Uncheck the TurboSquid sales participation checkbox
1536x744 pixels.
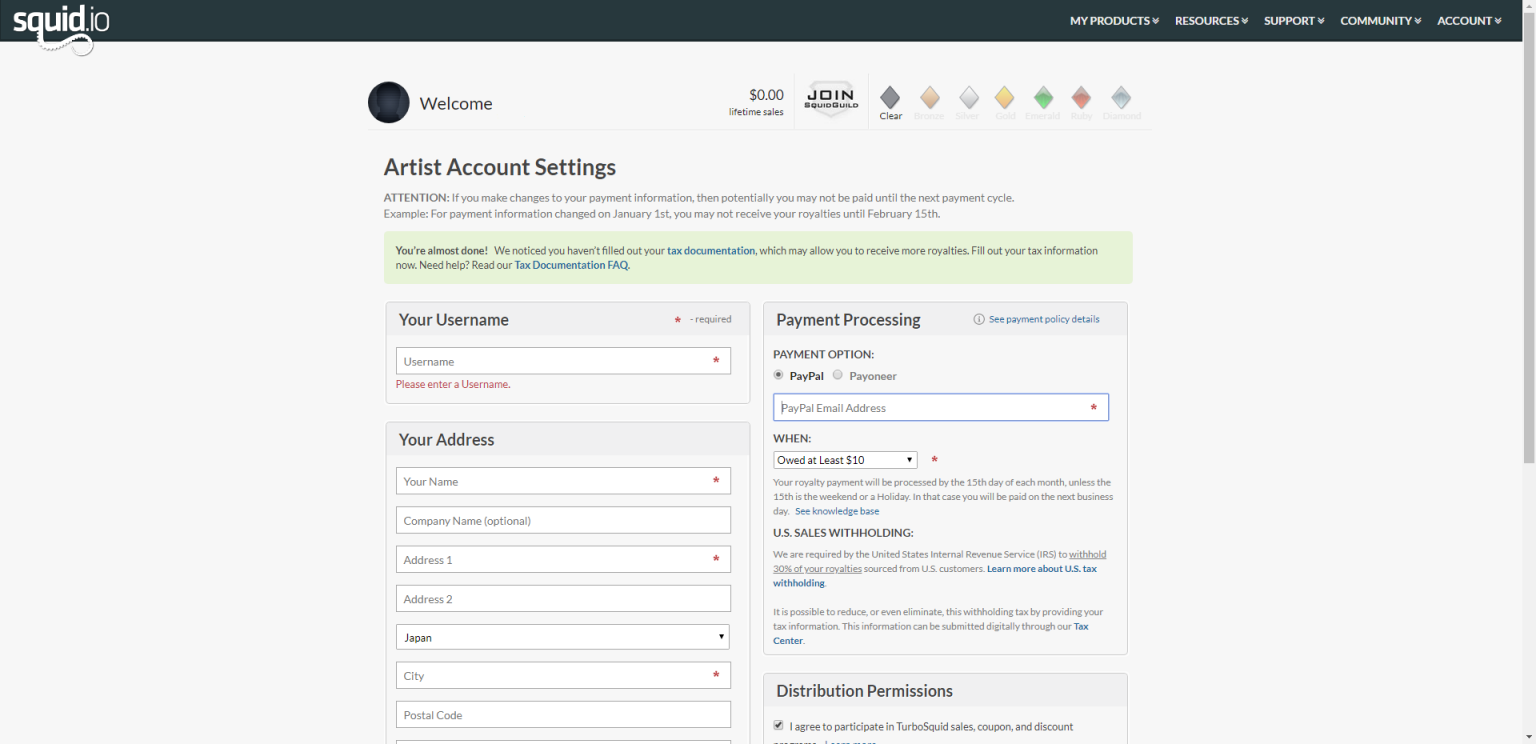point(779,725)
